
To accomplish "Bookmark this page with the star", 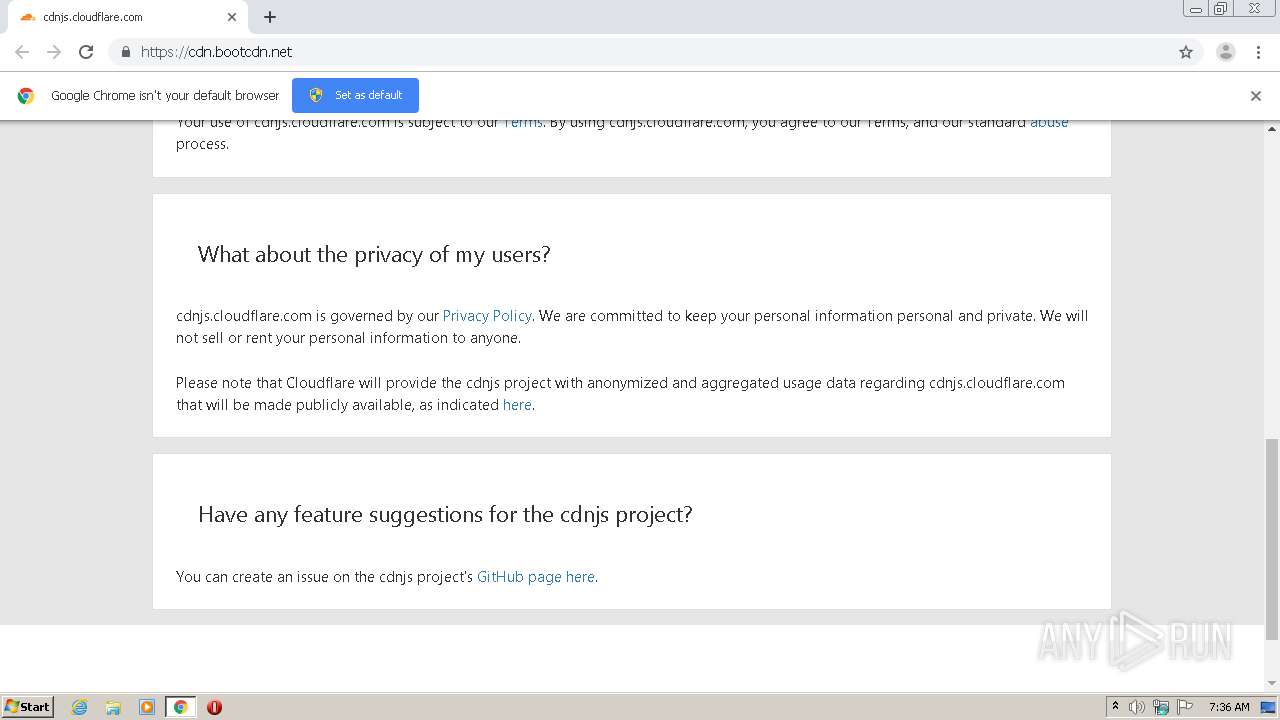I will [x=1186, y=52].
